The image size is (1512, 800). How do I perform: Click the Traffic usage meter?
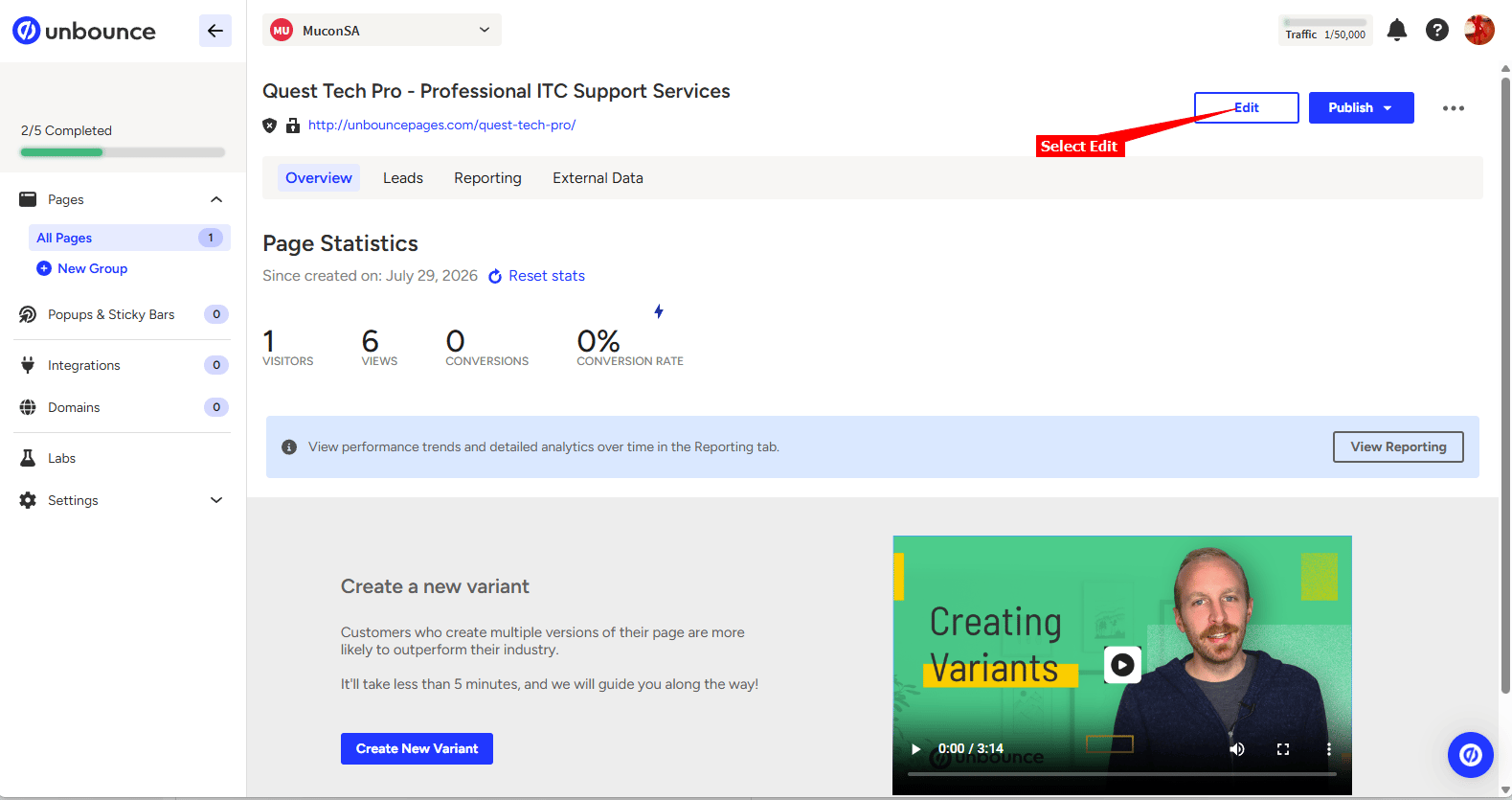[1325, 30]
